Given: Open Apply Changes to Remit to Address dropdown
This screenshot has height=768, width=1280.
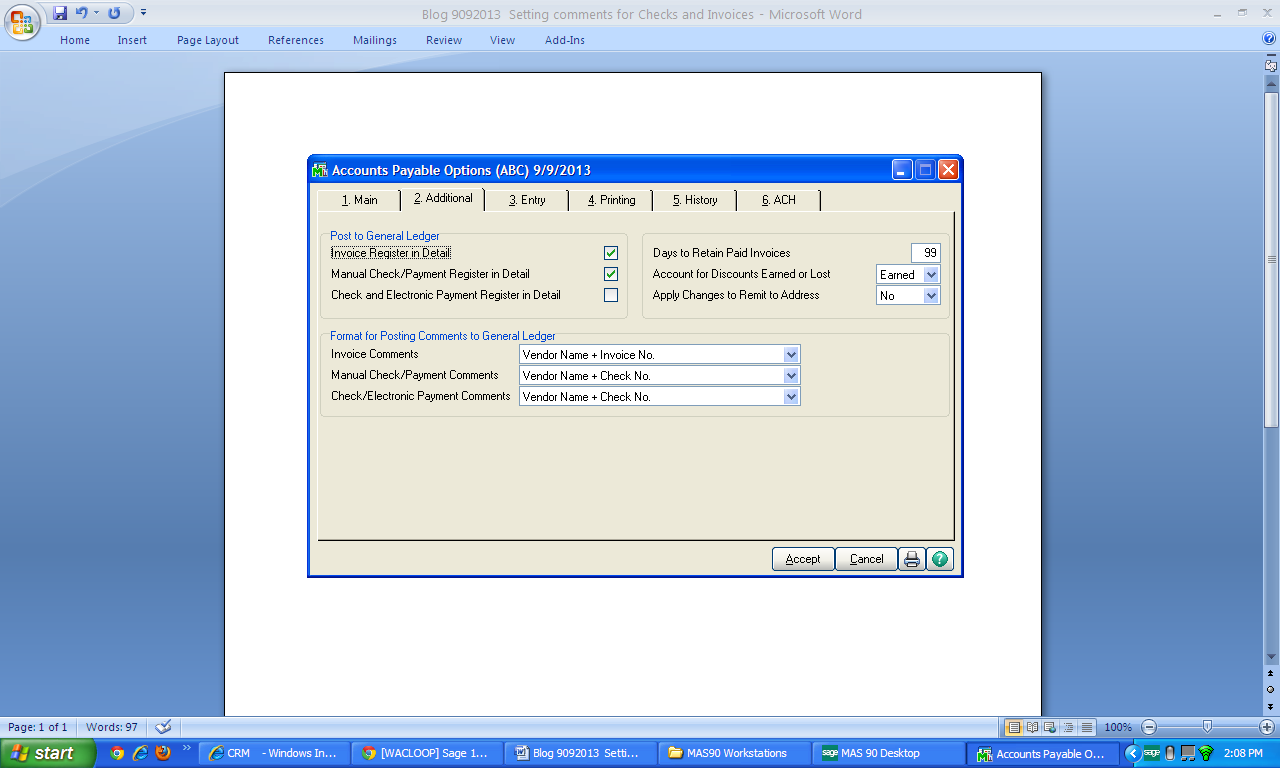Looking at the screenshot, I should tap(931, 296).
